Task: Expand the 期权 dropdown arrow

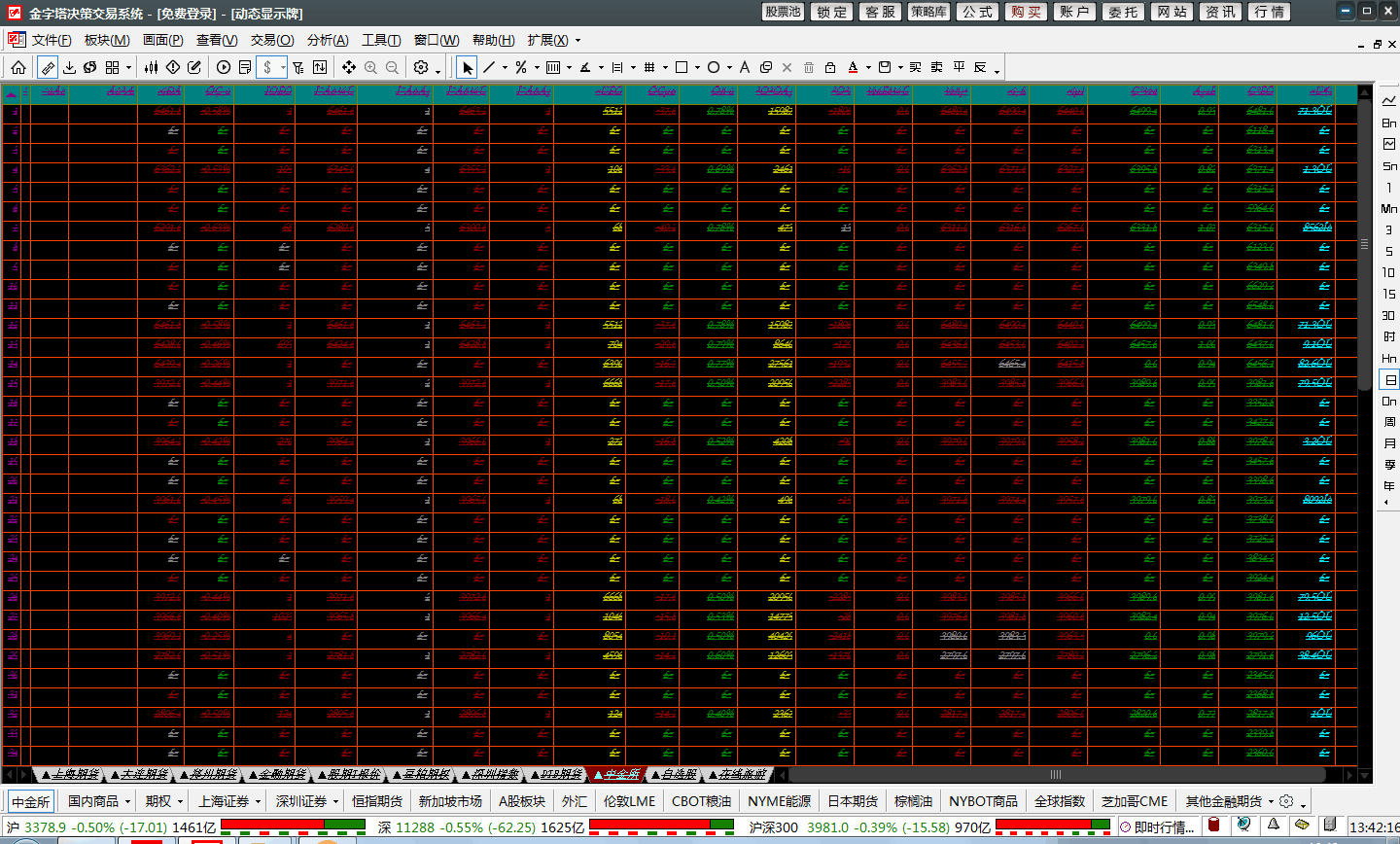Action: click(180, 802)
